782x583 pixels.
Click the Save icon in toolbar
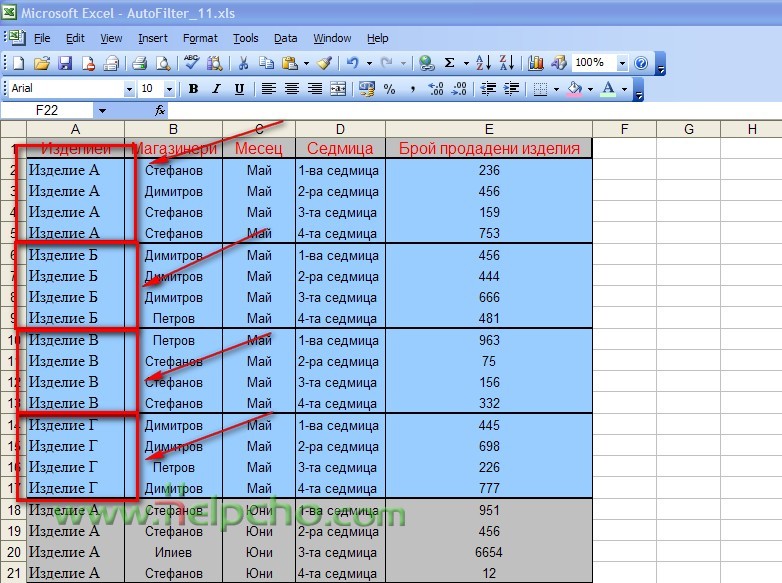click(65, 63)
